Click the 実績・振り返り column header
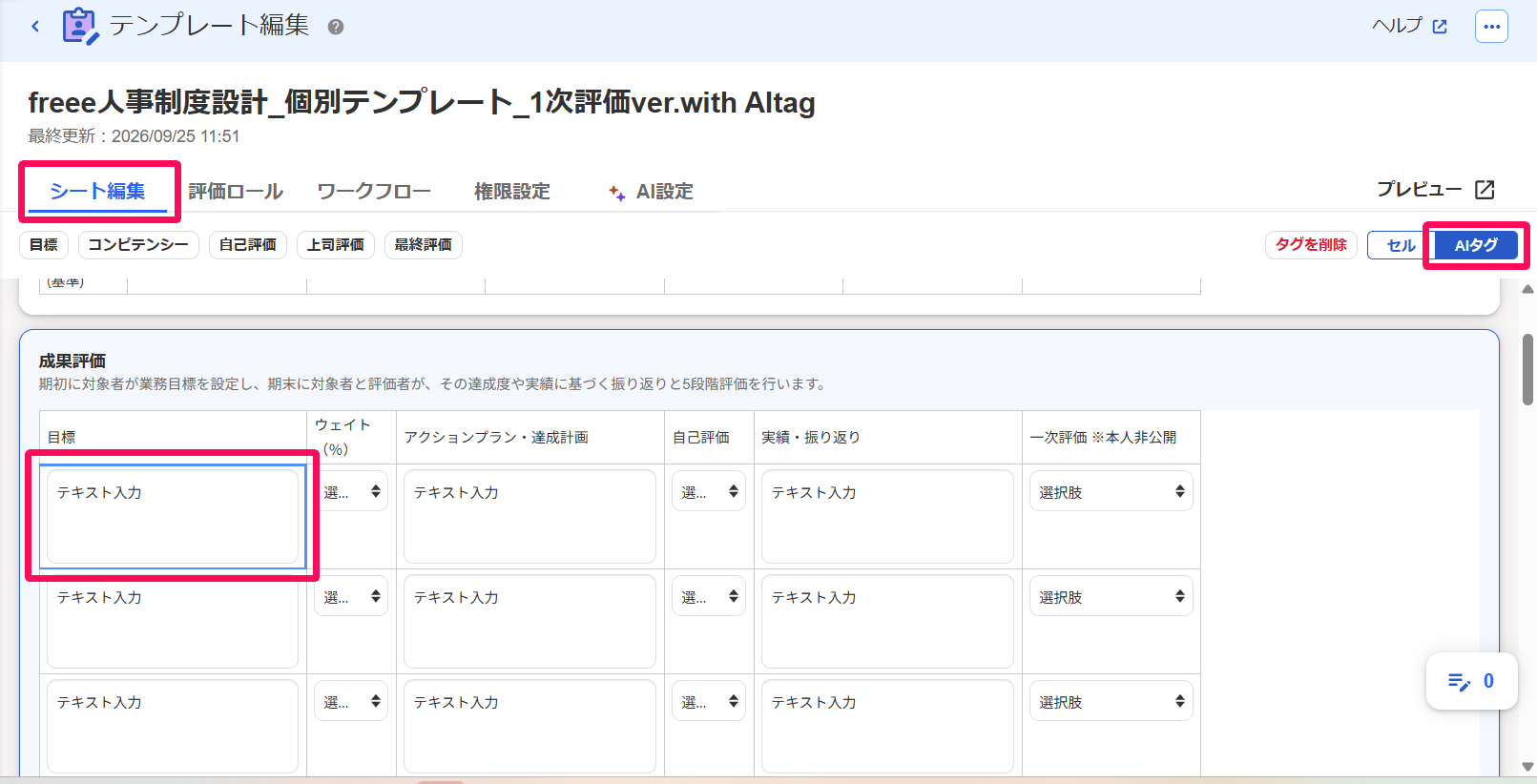 (811, 437)
